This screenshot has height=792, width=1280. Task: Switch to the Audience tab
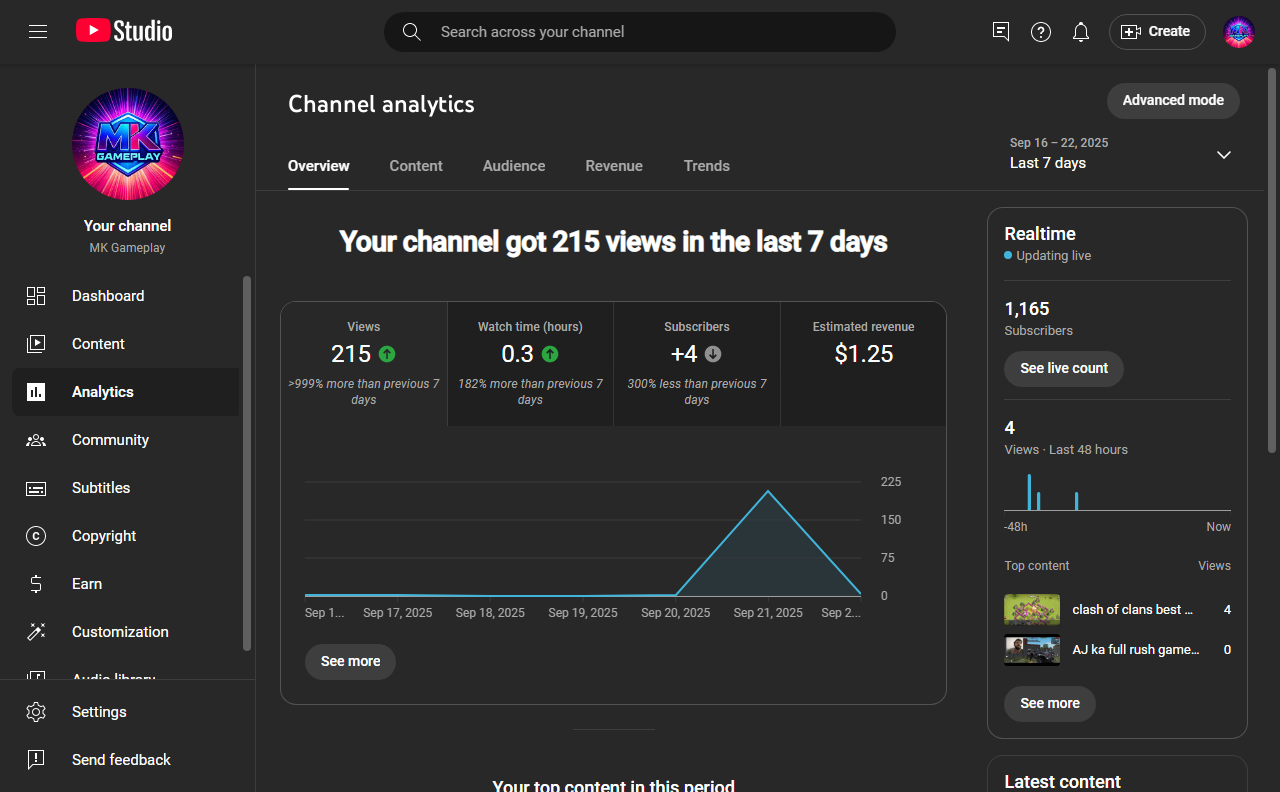pos(514,166)
